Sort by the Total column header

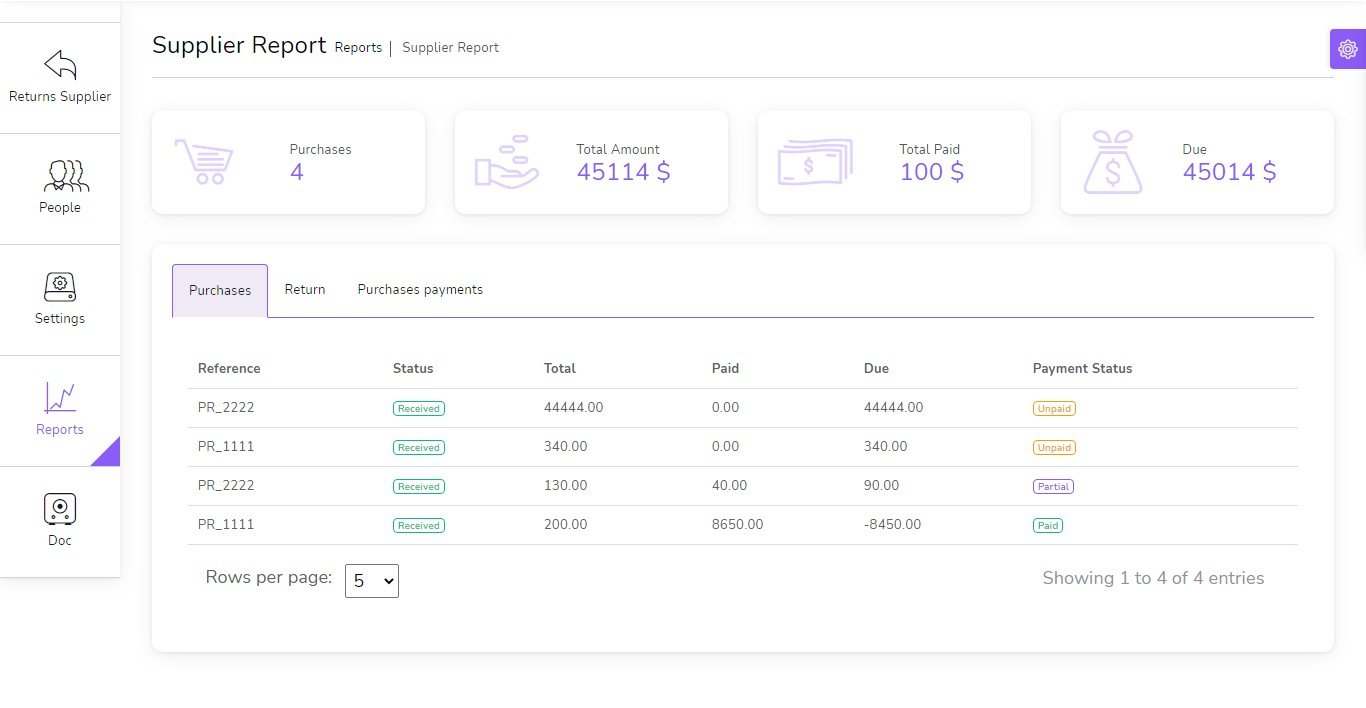point(560,369)
